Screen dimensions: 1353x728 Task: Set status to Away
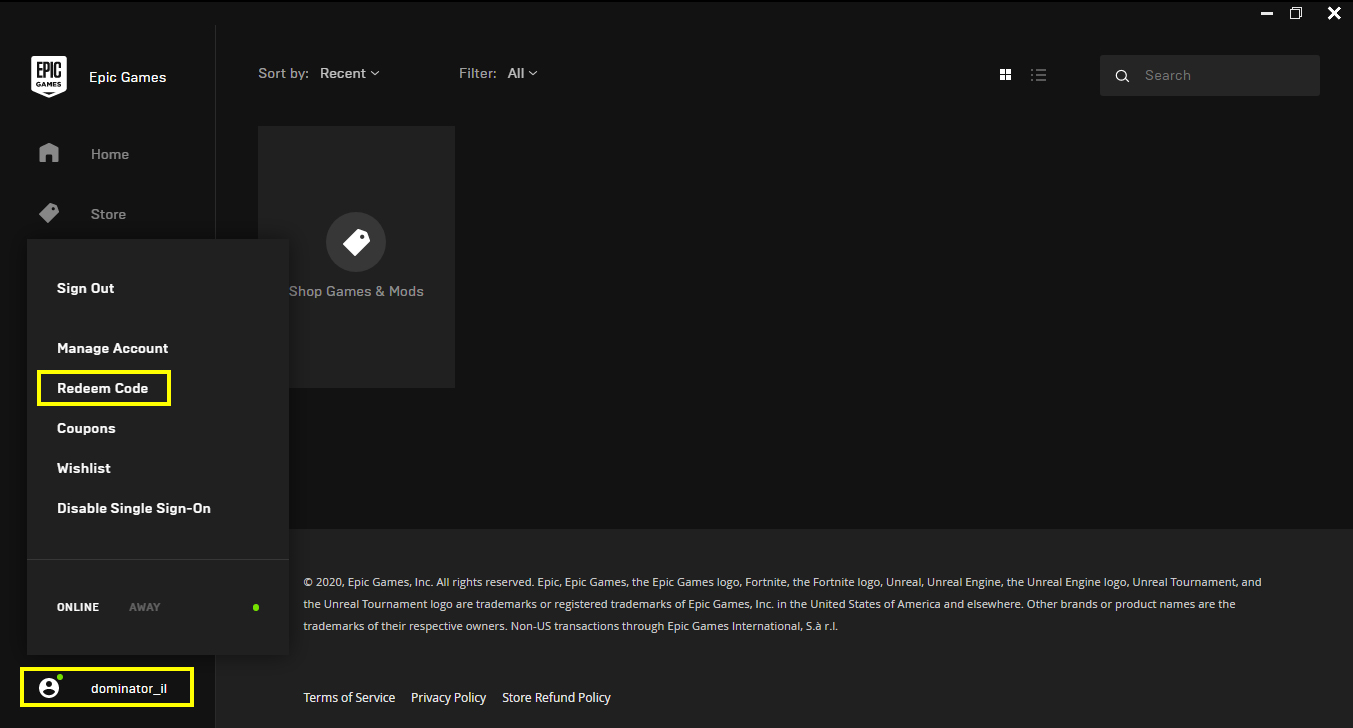[144, 607]
